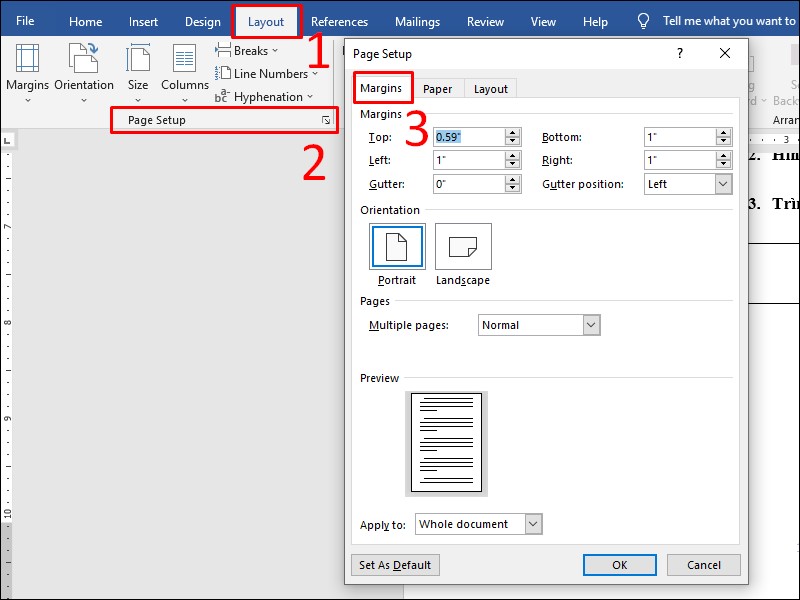Open the Margins ribbon button
Image resolution: width=800 pixels, height=600 pixels.
pos(27,66)
